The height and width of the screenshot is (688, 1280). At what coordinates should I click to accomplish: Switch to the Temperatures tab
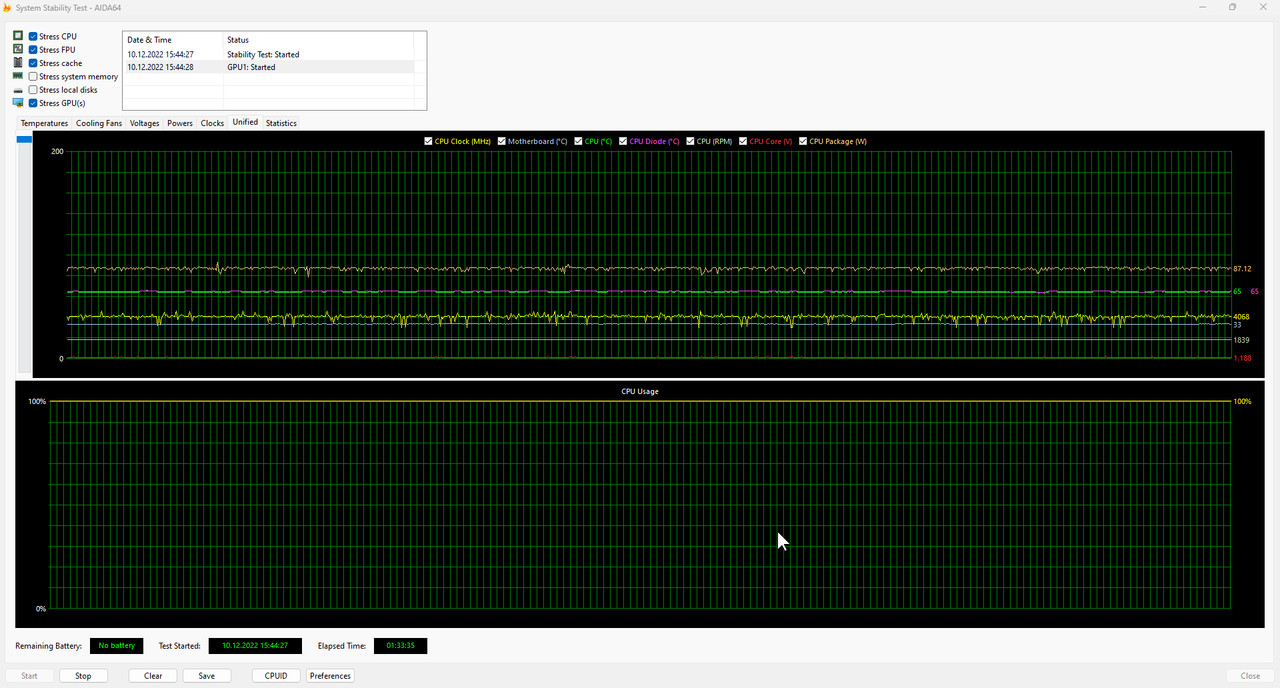tap(44, 123)
